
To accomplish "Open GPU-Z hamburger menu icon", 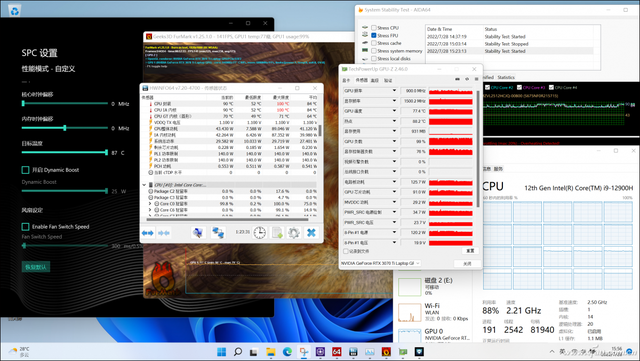I will [x=476, y=79].
